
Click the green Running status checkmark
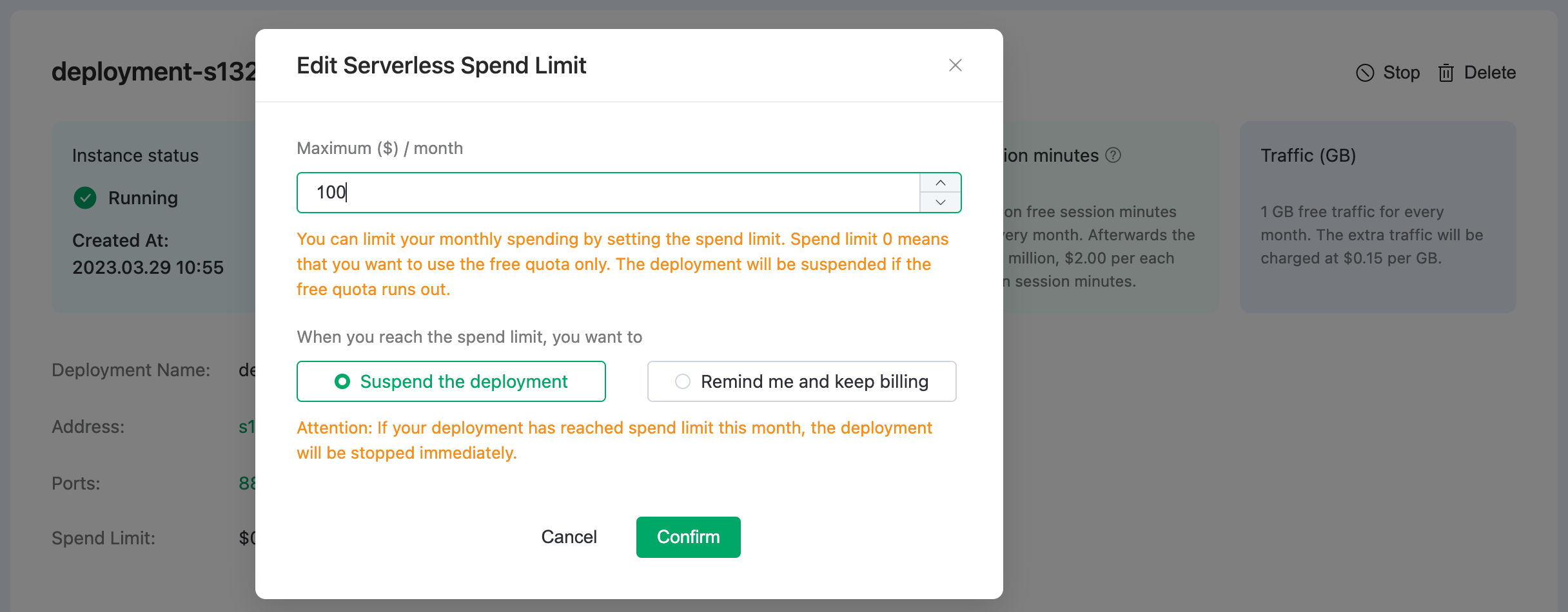(x=85, y=198)
